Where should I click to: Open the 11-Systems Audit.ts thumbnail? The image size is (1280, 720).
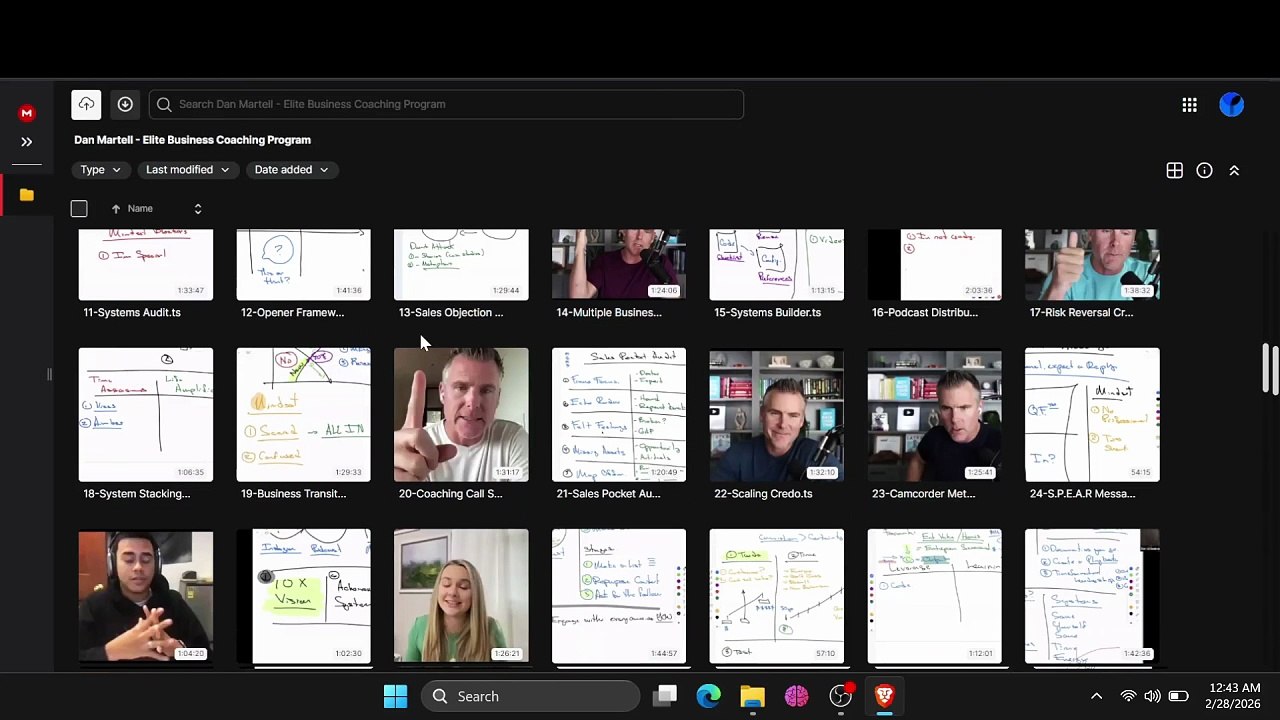click(146, 265)
